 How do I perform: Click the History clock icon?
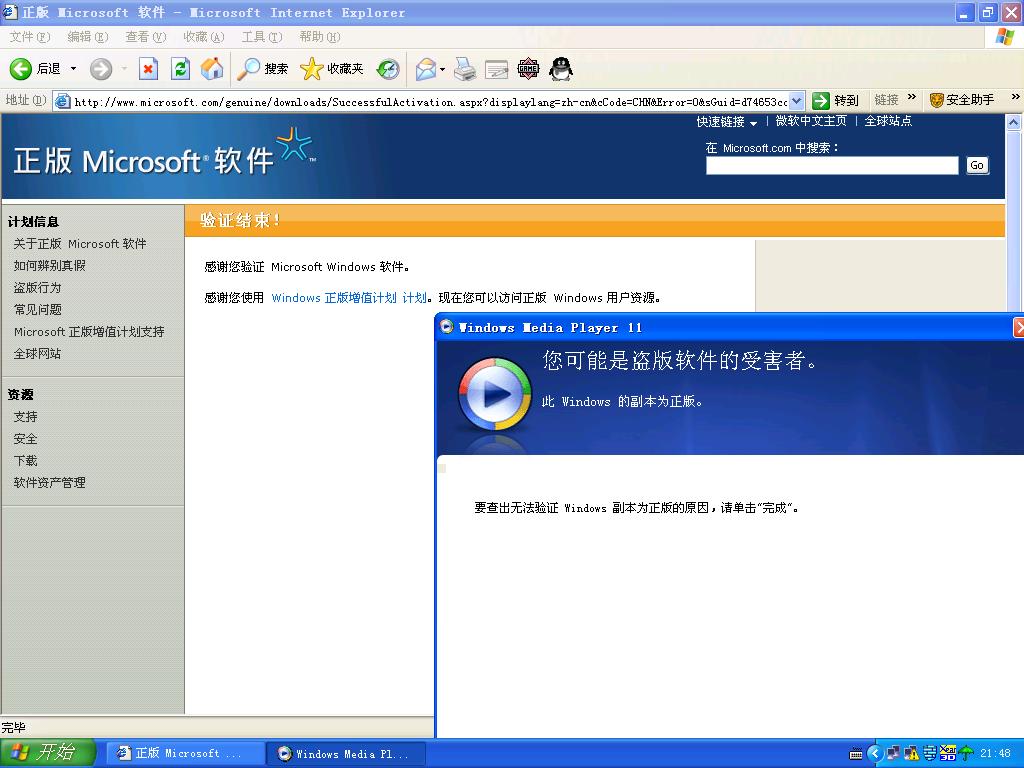coord(388,69)
